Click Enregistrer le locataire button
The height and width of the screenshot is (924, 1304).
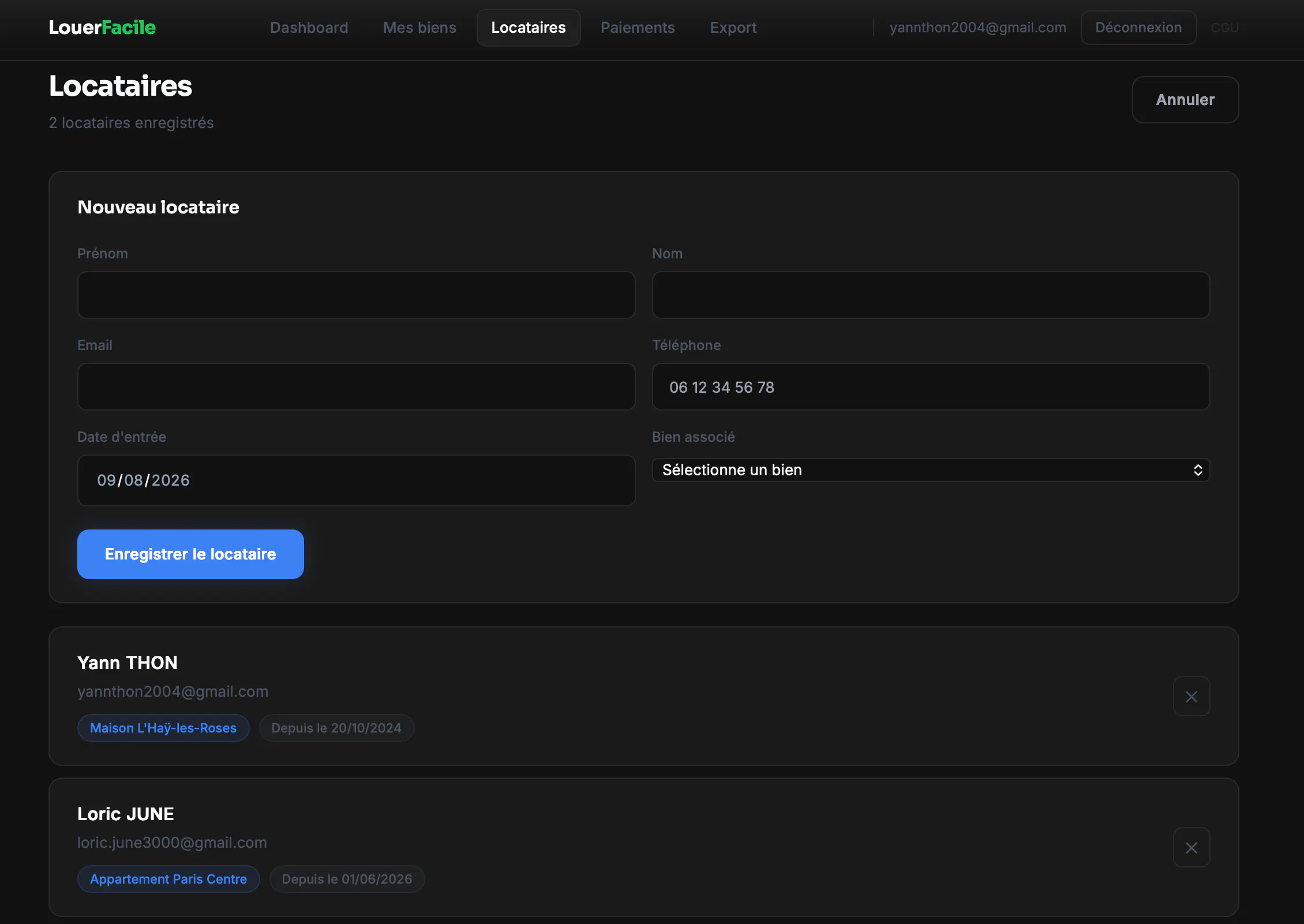click(190, 554)
